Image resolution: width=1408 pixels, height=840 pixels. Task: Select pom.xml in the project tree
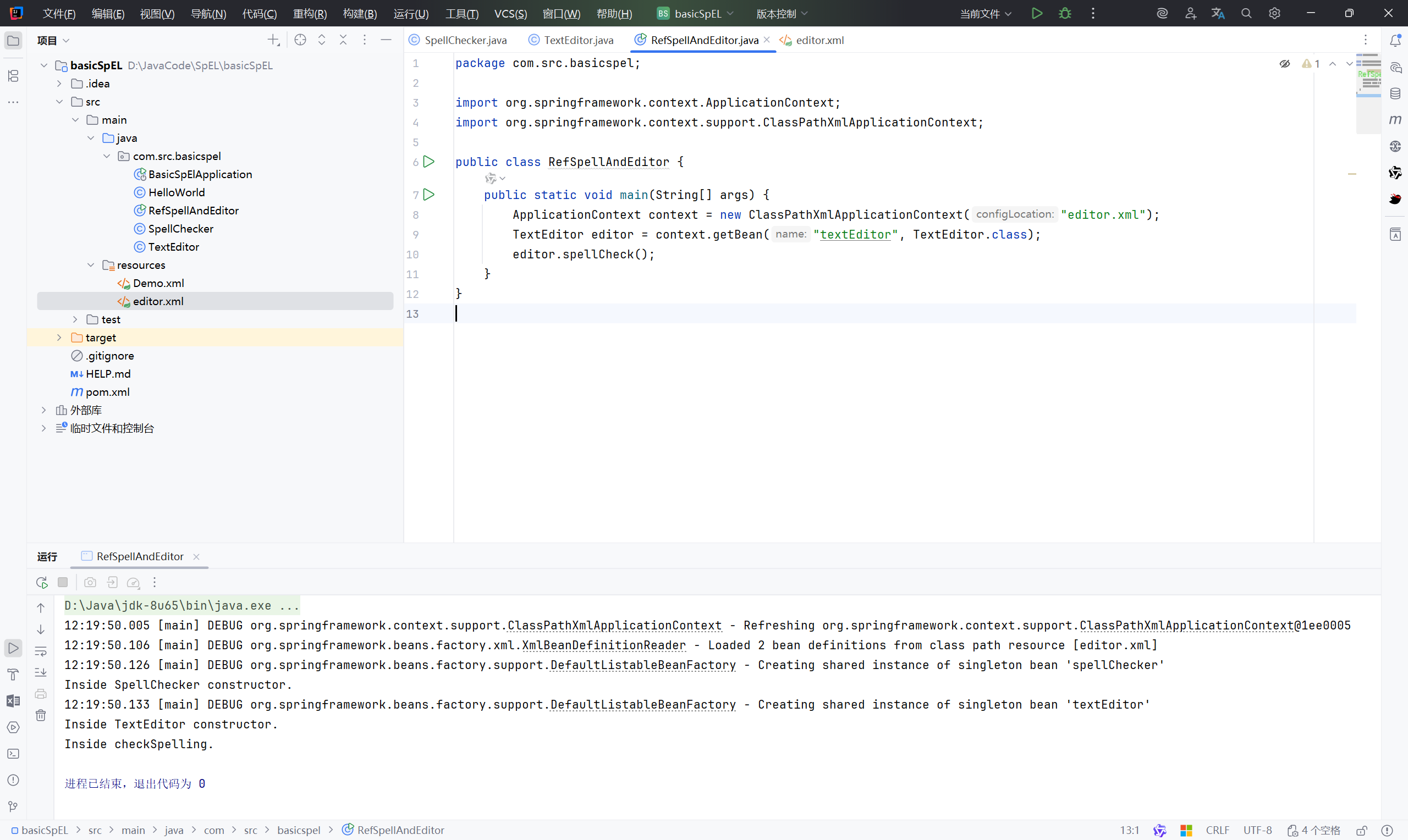108,392
